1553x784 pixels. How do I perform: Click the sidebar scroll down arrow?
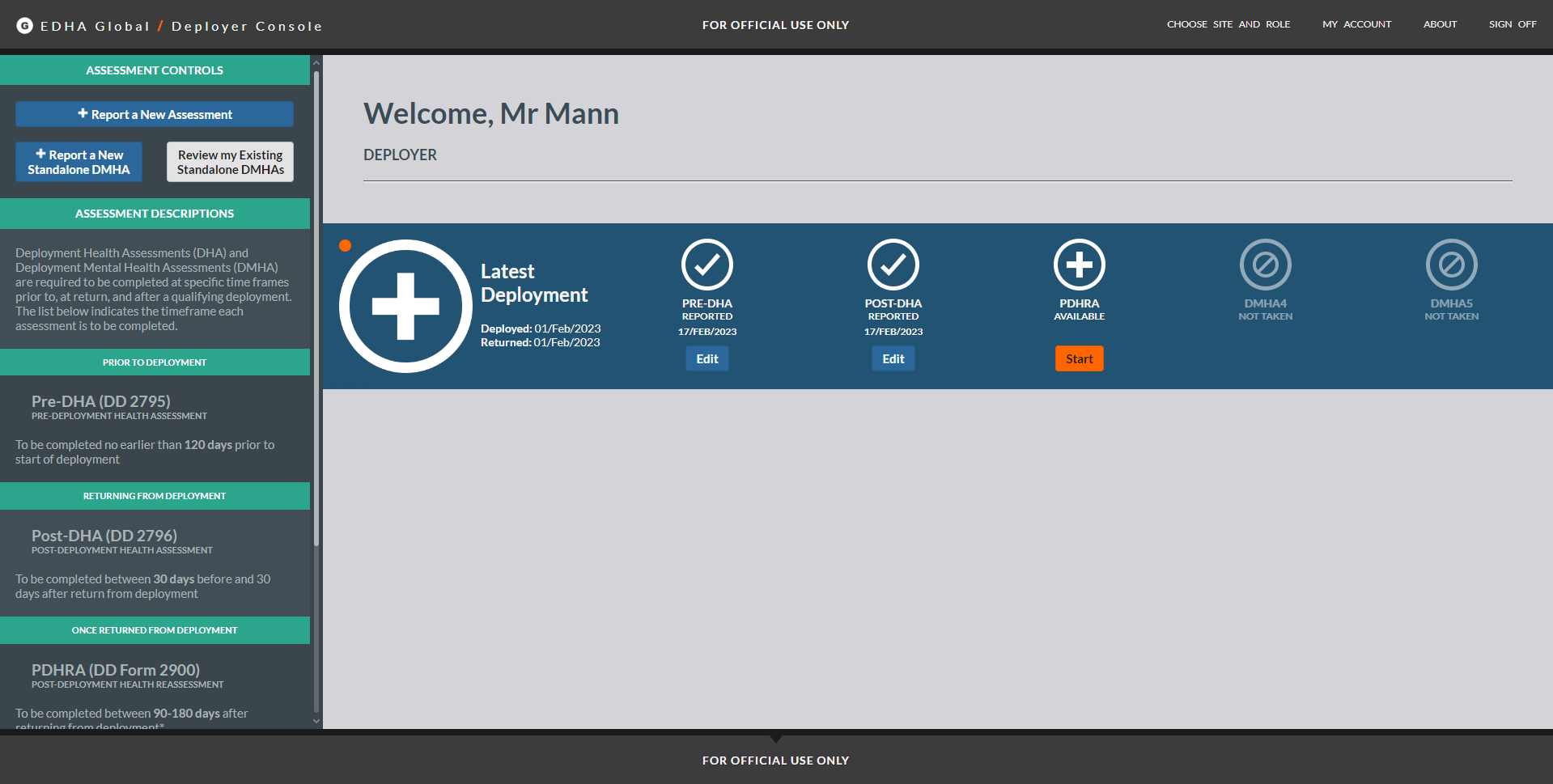(x=316, y=721)
